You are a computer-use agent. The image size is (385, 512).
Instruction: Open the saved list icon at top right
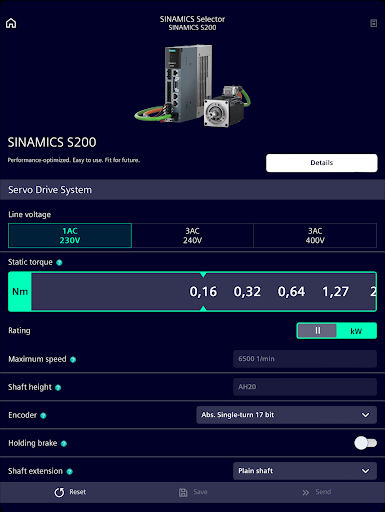(x=373, y=23)
